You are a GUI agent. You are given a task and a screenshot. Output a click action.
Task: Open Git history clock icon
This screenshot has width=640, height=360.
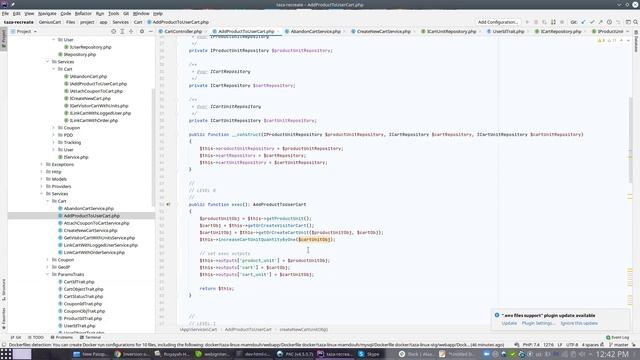coord(609,22)
